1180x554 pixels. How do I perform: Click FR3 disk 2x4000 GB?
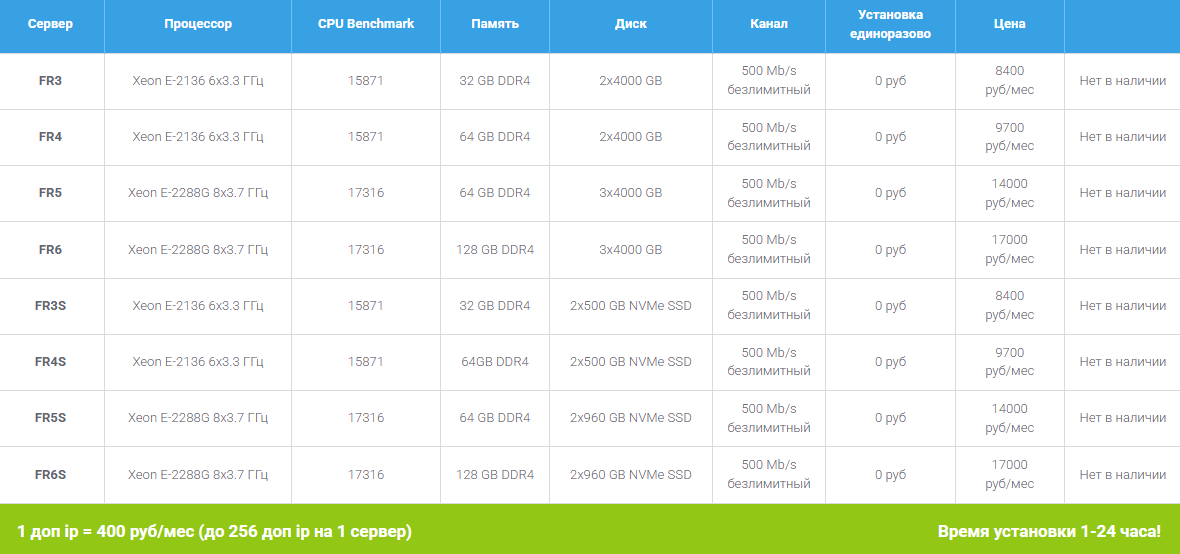pos(631,81)
